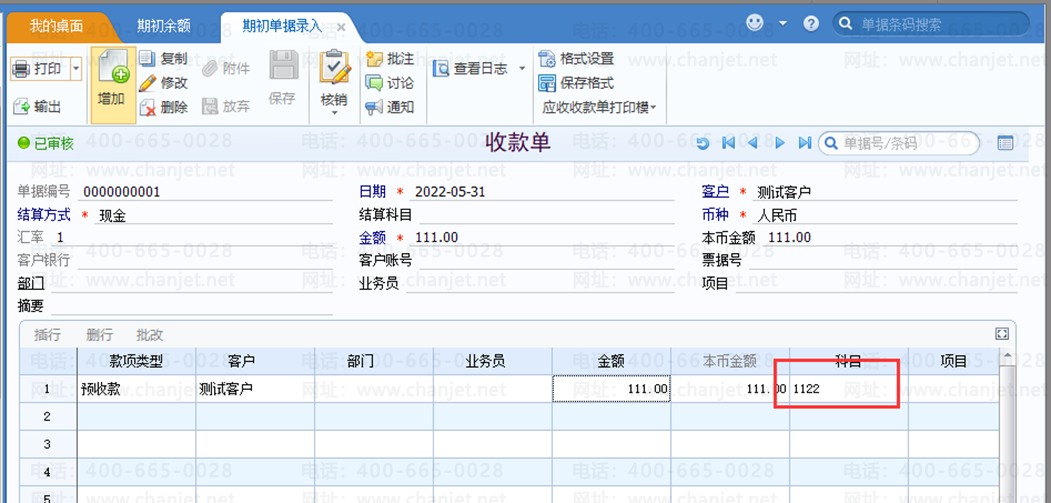The image size is (1051, 503).
Task: Click the 删除 (Delete) icon
Action: click(147, 108)
